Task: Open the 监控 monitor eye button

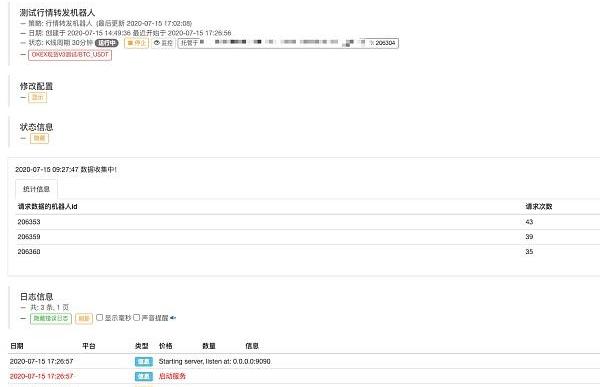Action: tap(163, 43)
